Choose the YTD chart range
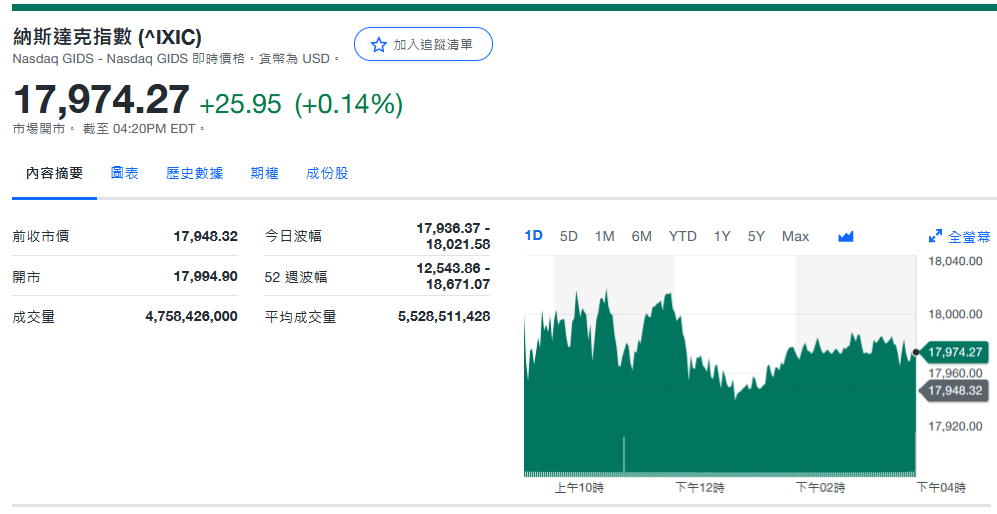 682,236
